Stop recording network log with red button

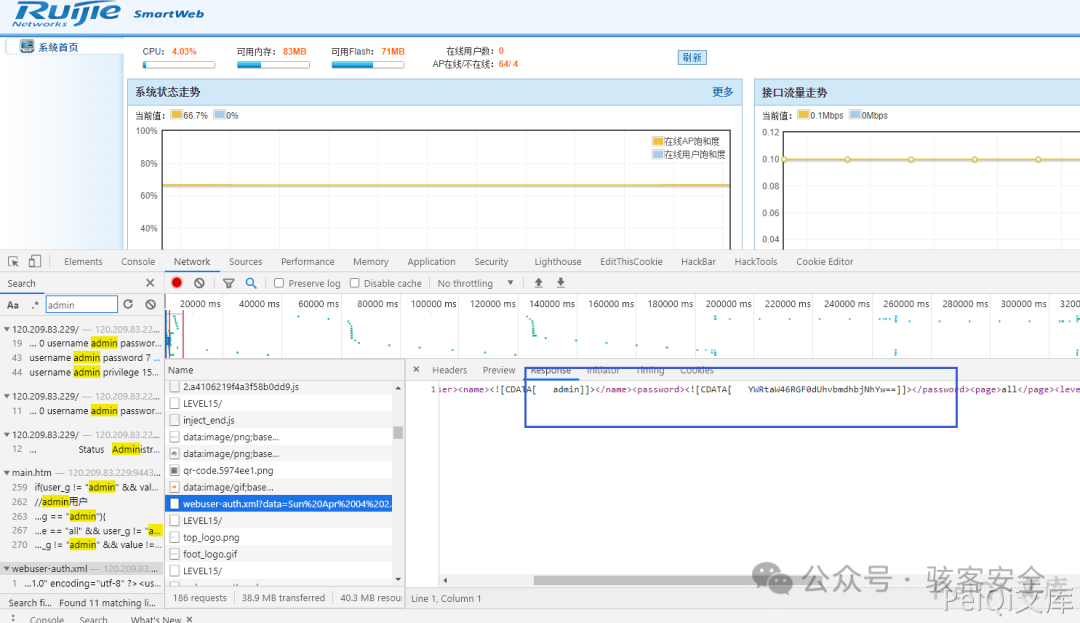click(x=177, y=283)
